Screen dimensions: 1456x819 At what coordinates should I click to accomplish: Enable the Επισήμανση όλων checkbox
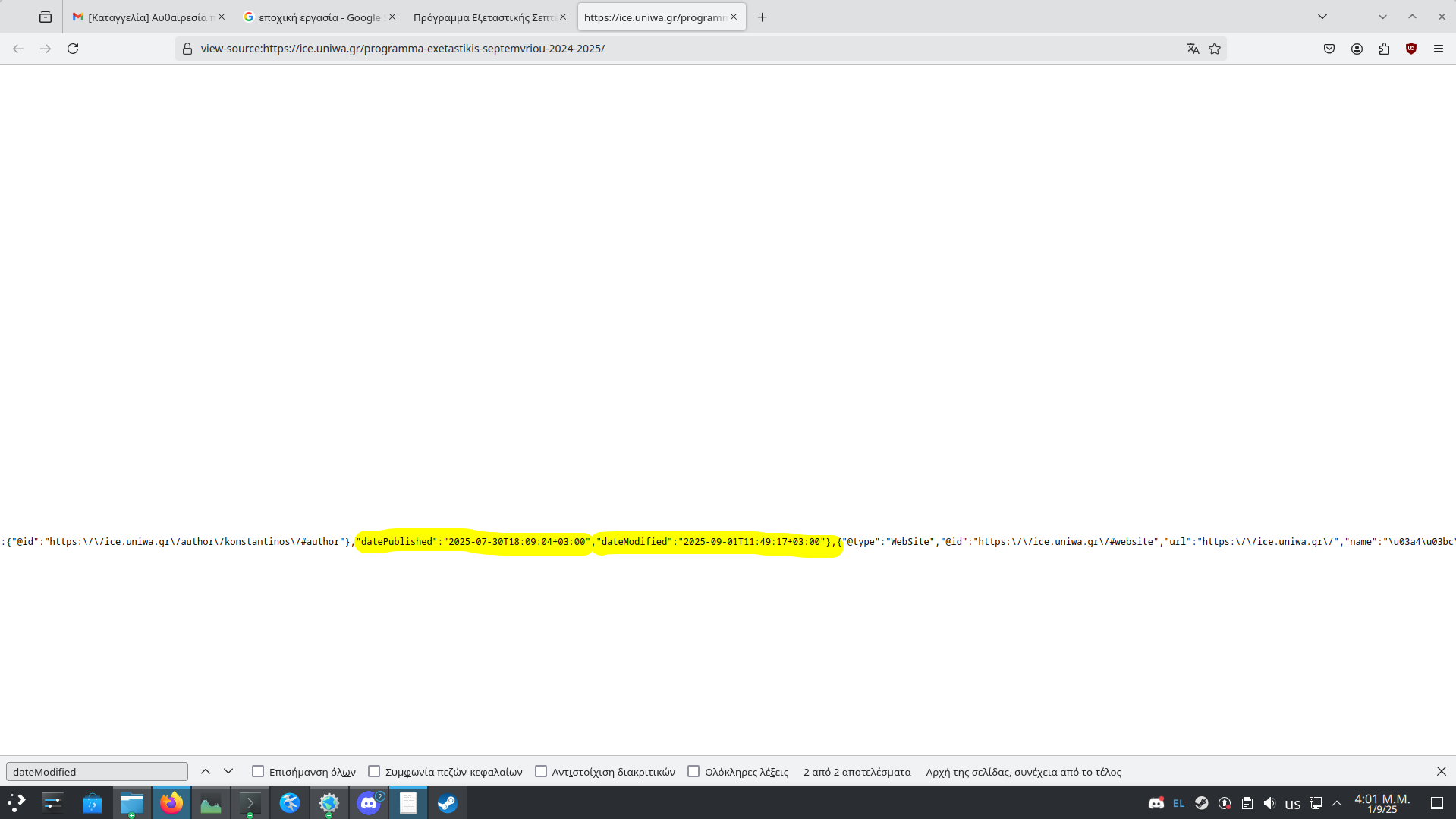(258, 771)
